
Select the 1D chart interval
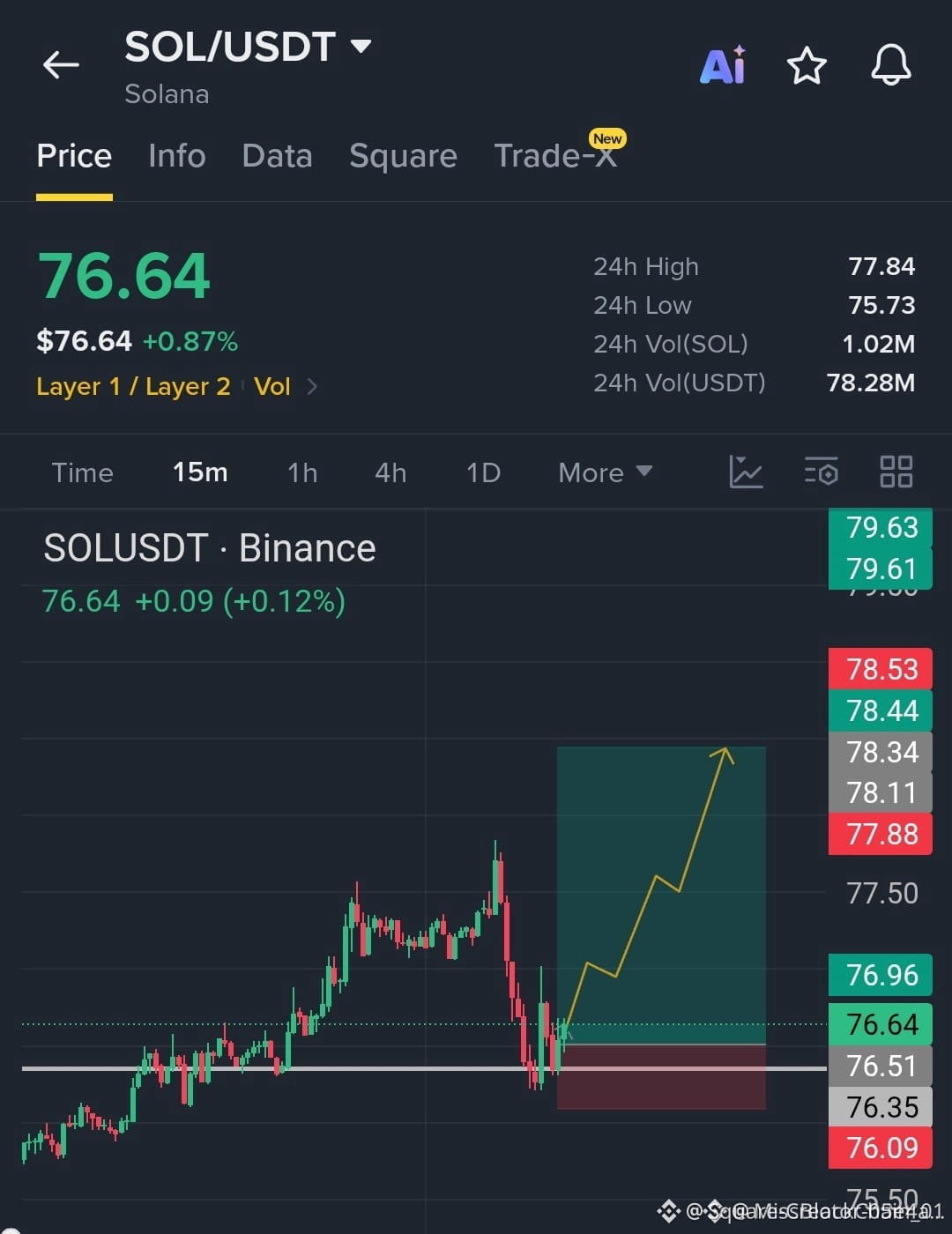(483, 472)
